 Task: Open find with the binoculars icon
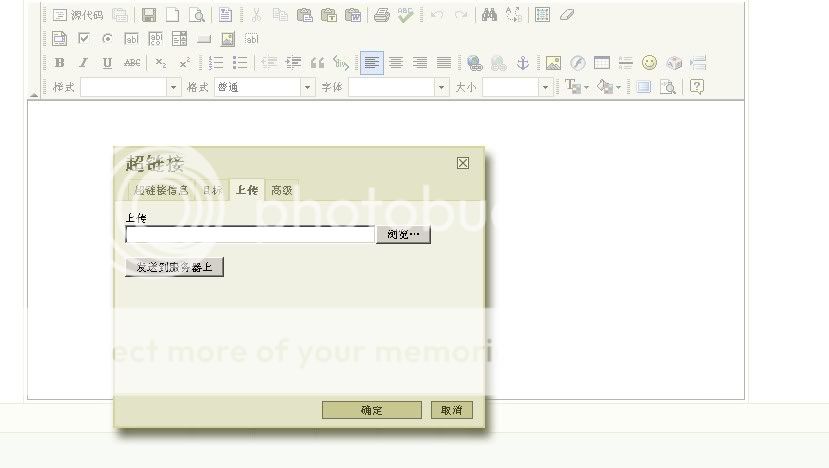pyautogui.click(x=490, y=15)
